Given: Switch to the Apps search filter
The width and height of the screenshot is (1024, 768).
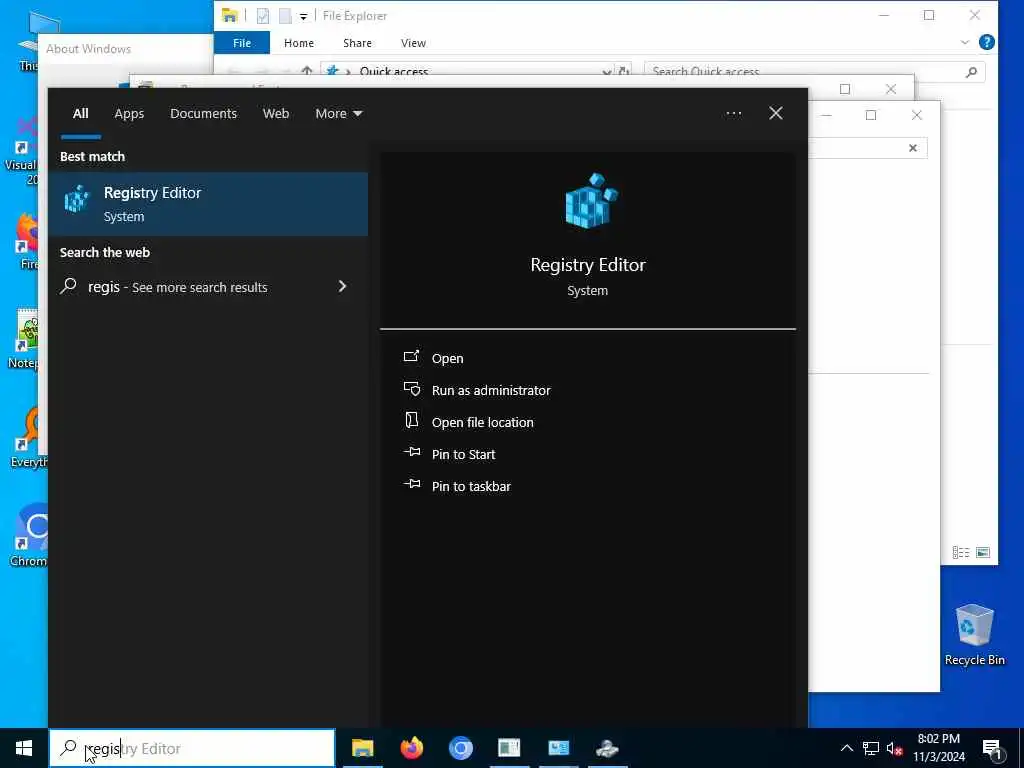Looking at the screenshot, I should tap(129, 114).
